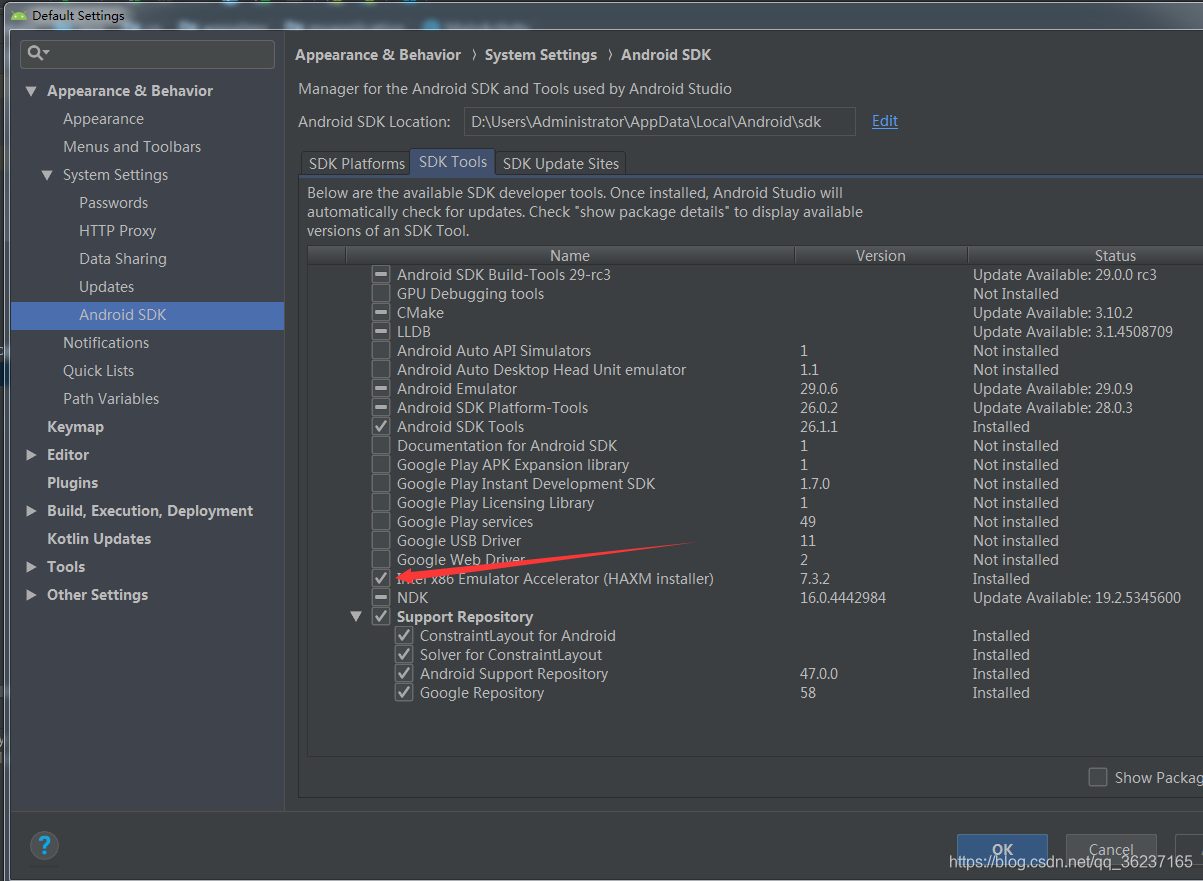Check Google Play APK Expansion library
The width and height of the screenshot is (1203, 881).
coord(381,464)
